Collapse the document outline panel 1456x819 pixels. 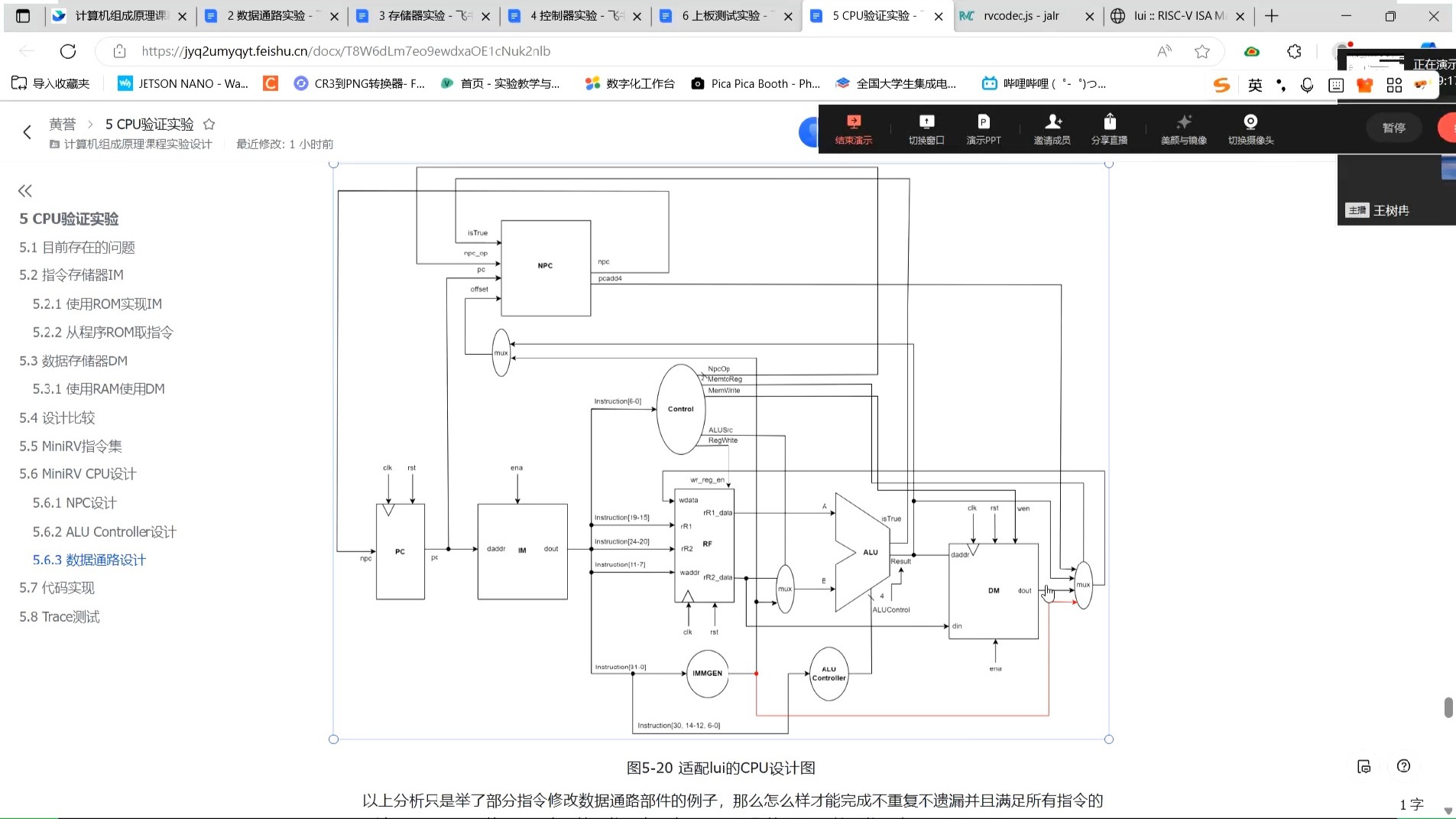[25, 190]
